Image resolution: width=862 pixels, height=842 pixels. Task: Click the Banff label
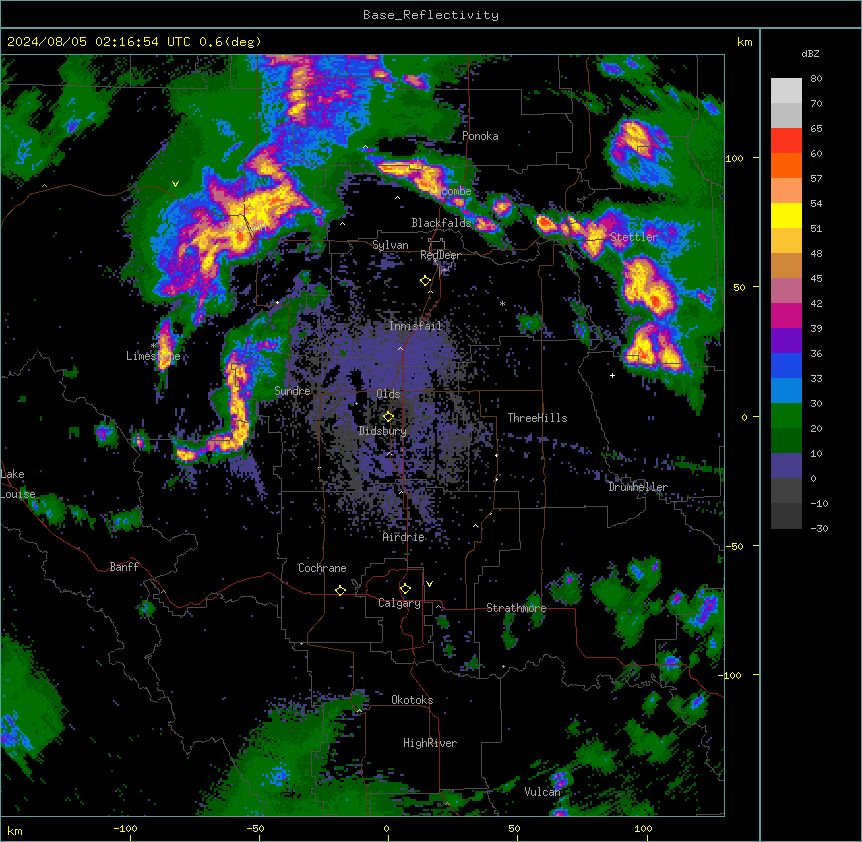[x=124, y=567]
